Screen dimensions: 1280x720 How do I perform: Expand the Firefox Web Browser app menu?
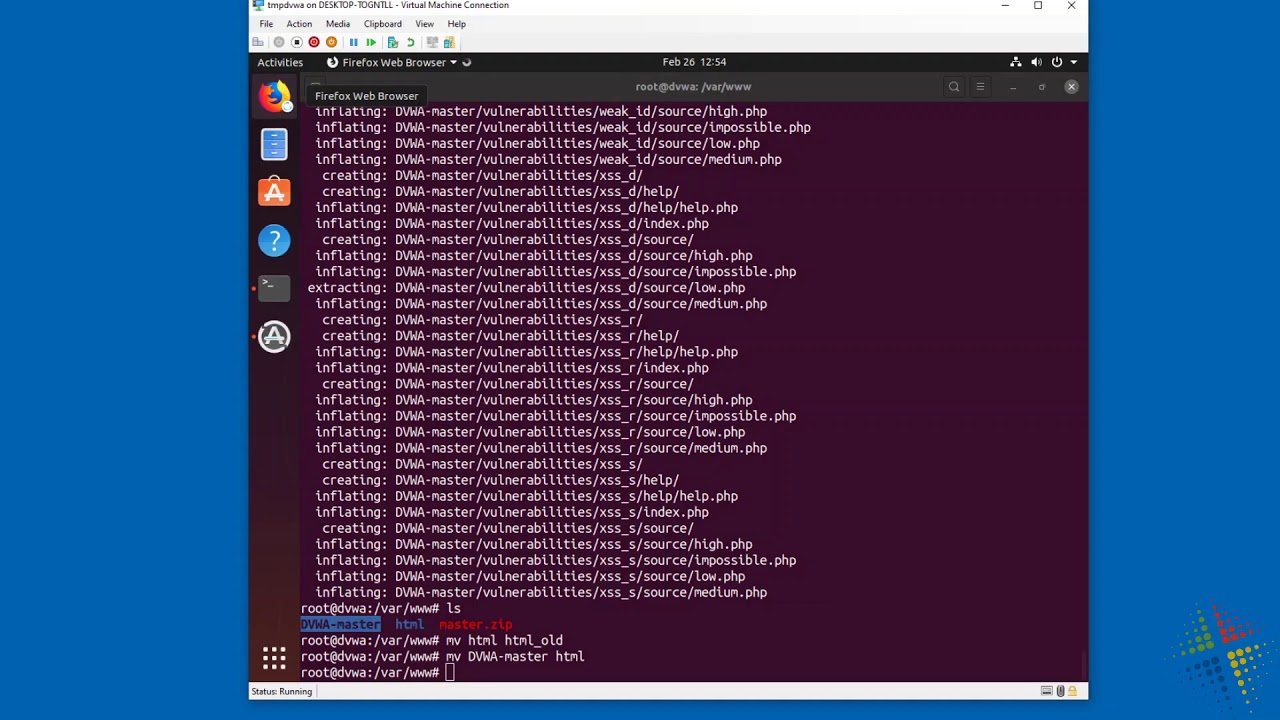(x=392, y=62)
